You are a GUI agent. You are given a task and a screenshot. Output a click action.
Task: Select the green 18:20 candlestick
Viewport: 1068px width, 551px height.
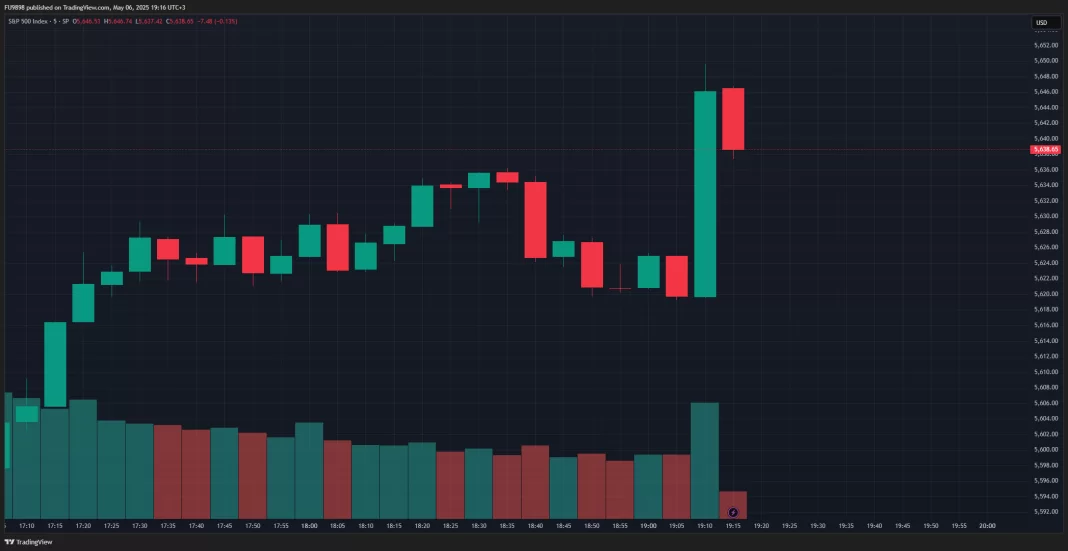(x=422, y=206)
